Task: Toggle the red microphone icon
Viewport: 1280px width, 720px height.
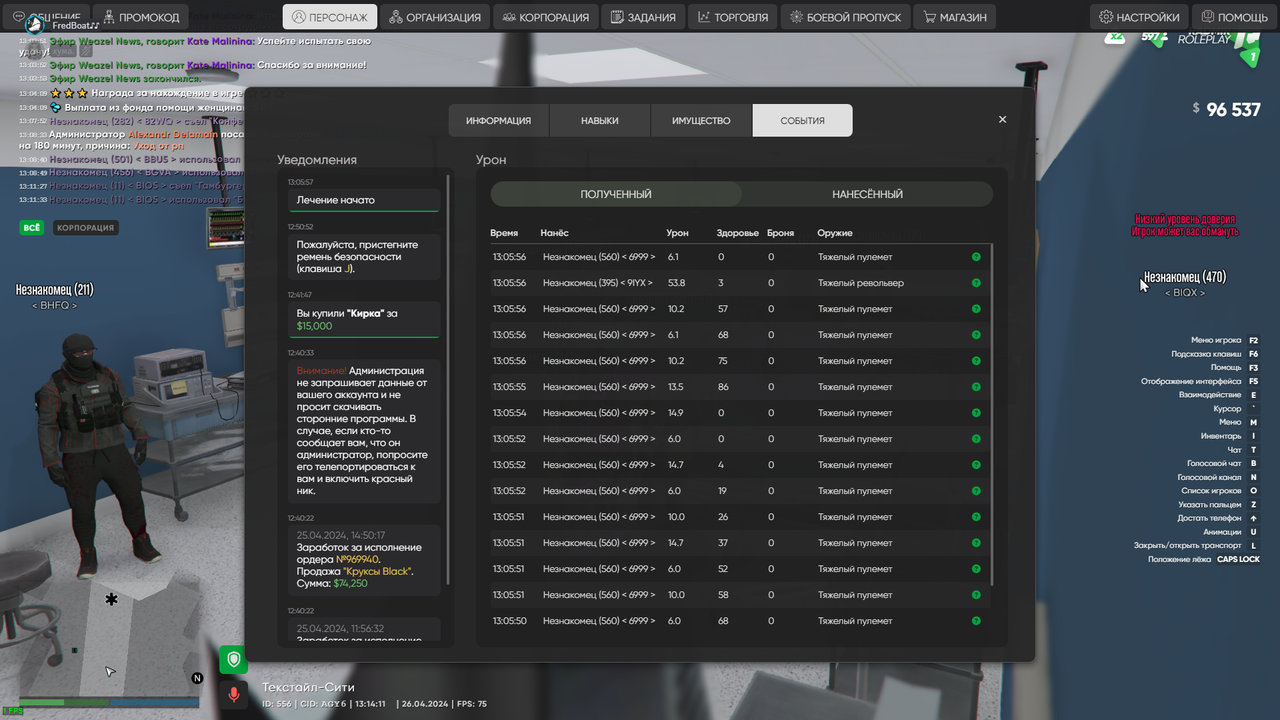Action: point(234,694)
